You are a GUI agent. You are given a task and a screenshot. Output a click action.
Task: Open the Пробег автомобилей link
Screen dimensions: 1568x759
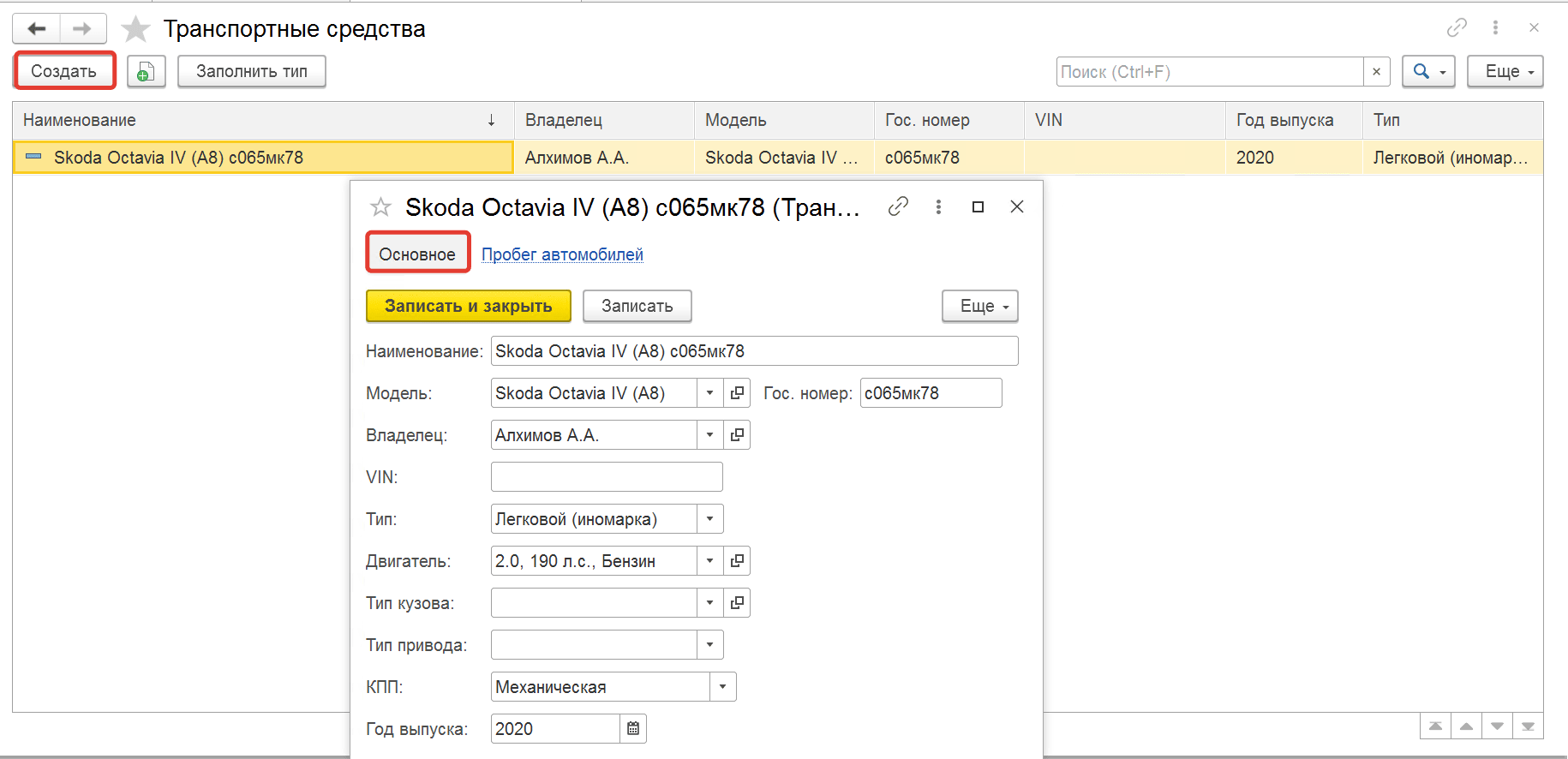click(x=562, y=254)
